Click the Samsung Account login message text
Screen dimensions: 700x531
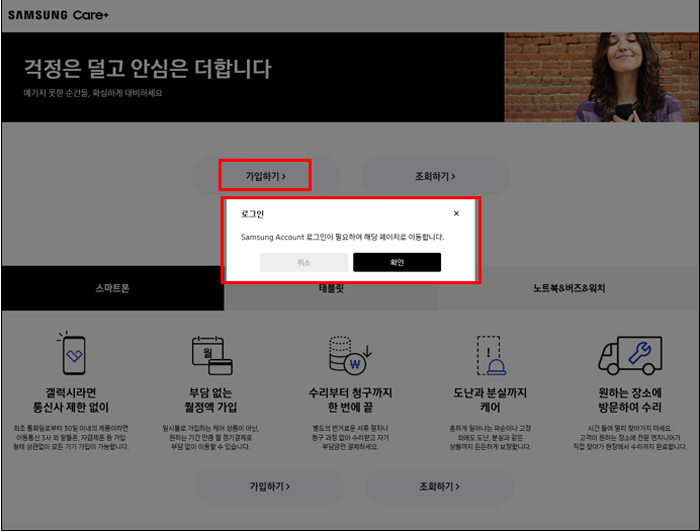342,237
